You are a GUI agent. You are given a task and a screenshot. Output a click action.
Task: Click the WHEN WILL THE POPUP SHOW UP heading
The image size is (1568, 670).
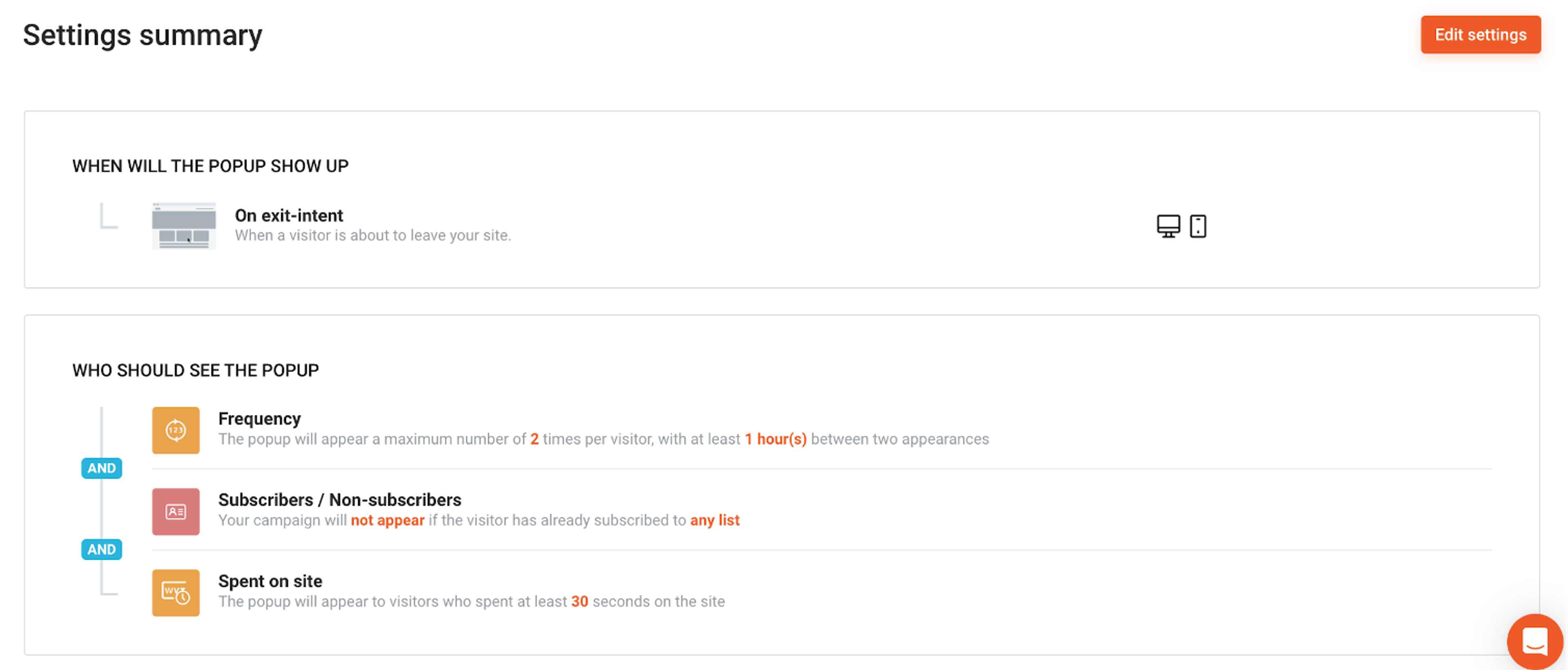click(210, 166)
